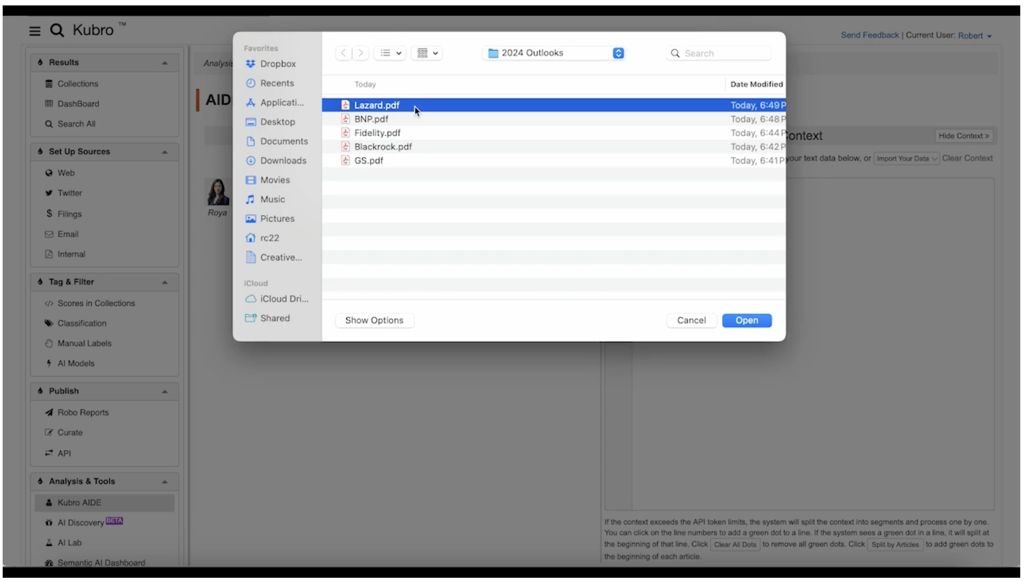1024x581 pixels.
Task: Sort files by Date Modified column
Action: click(756, 84)
